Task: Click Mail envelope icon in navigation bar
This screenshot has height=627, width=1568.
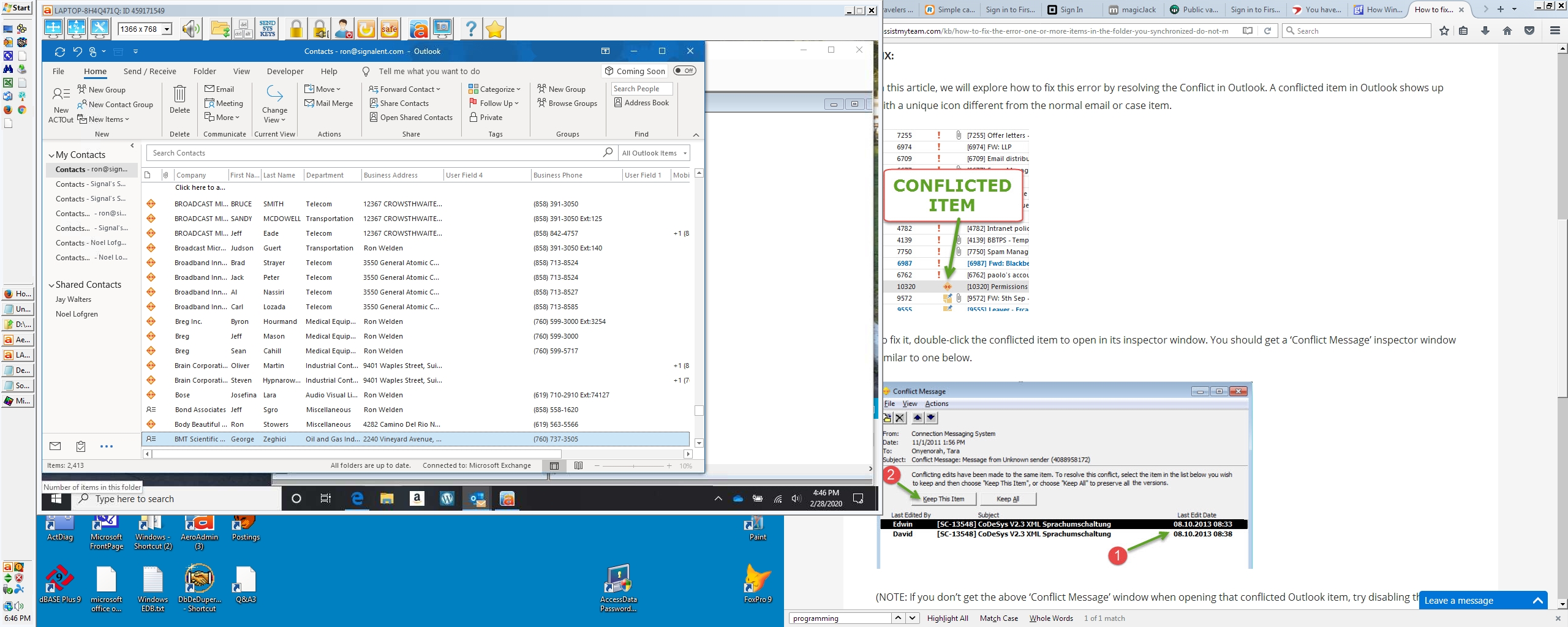Action: click(55, 446)
